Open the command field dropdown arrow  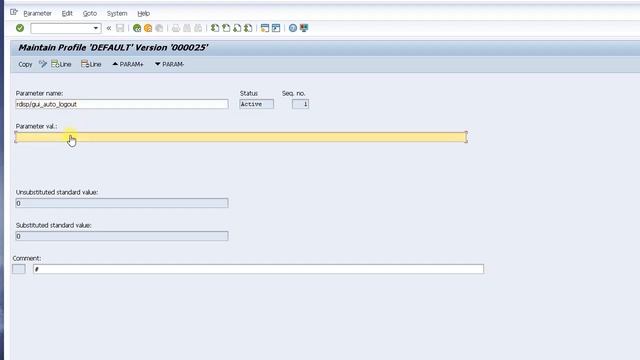click(x=96, y=28)
